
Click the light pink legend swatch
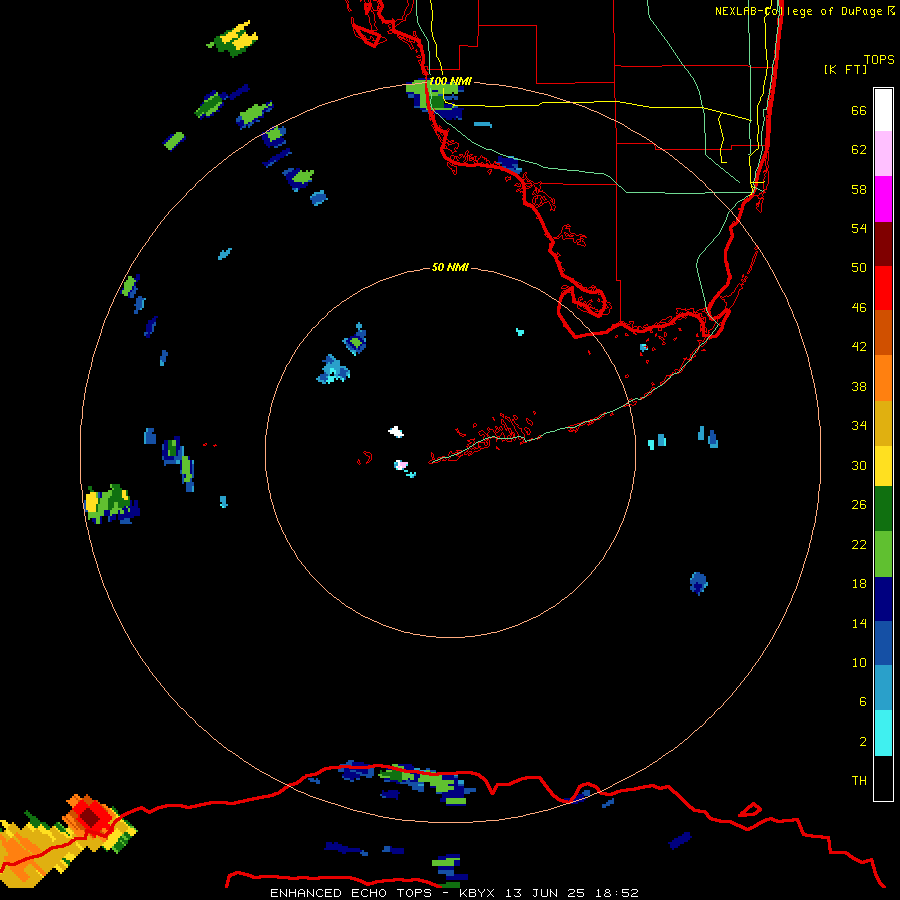[x=883, y=154]
